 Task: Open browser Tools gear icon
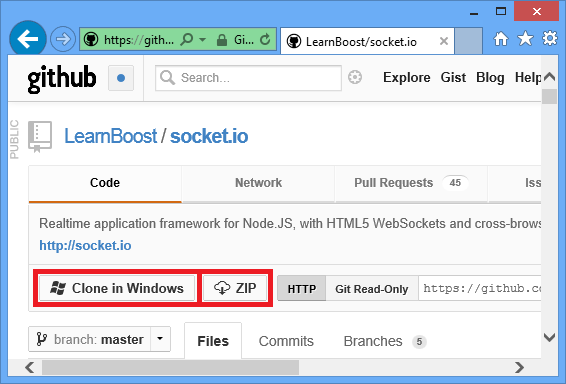[550, 38]
